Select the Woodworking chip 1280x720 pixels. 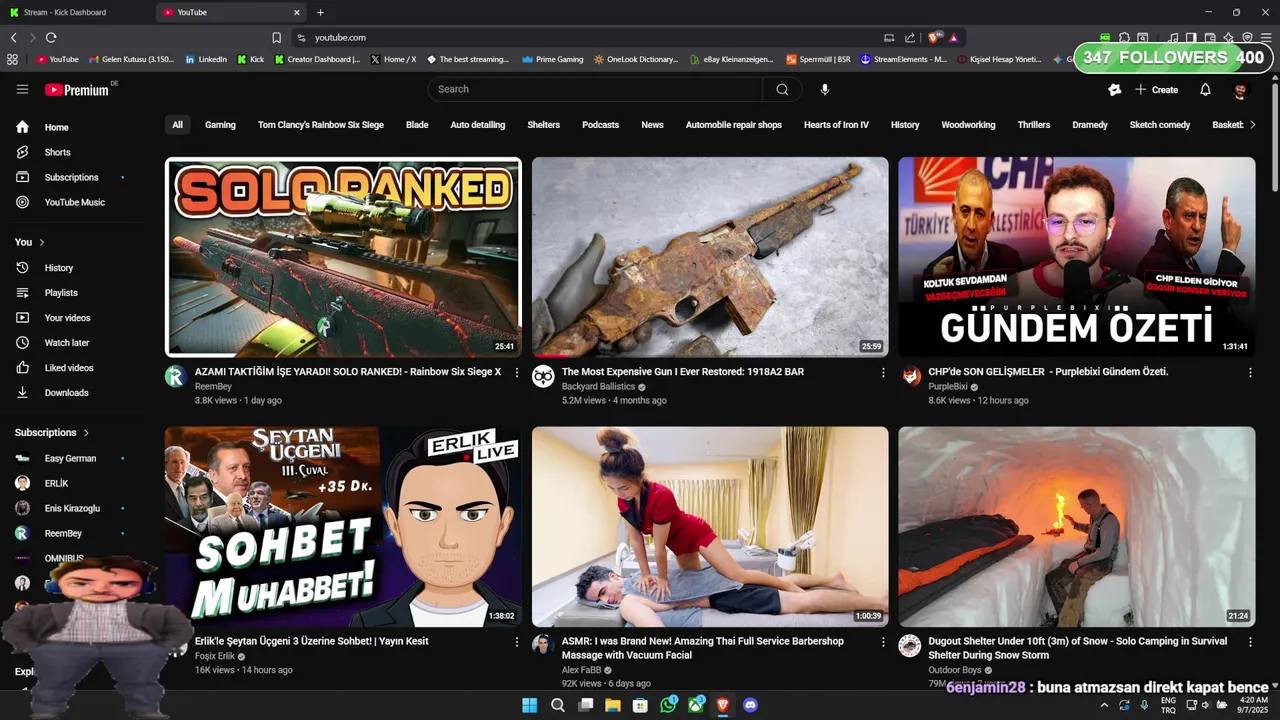968,125
